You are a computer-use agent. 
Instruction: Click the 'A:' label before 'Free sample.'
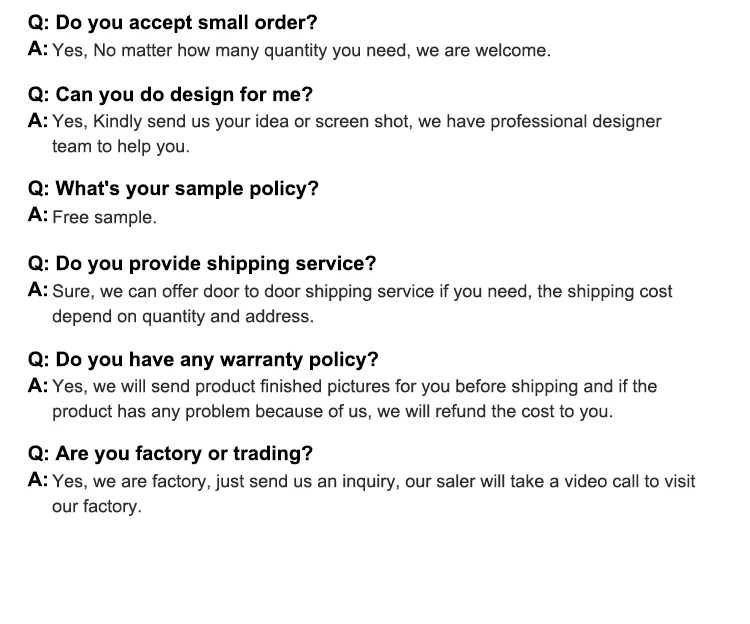point(38,216)
